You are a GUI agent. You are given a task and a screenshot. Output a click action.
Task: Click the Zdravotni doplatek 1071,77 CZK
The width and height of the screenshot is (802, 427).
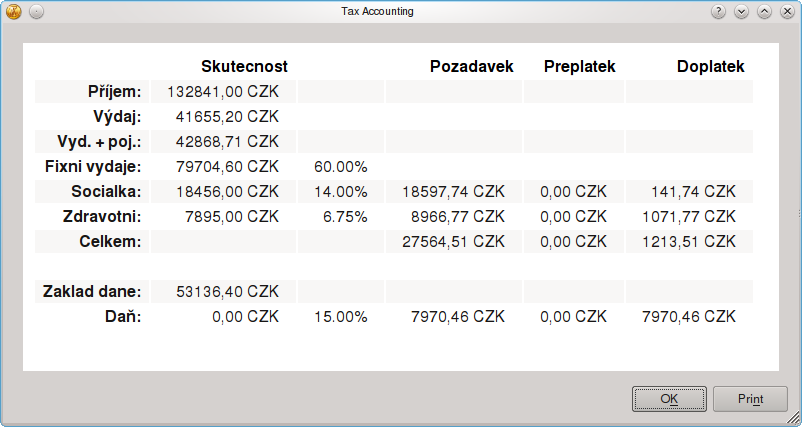click(689, 216)
